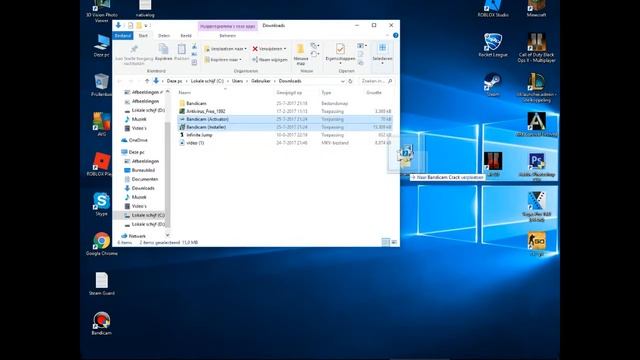Open the AVG desktop shortcut
Viewport: 640px width, 360px height.
point(101,124)
